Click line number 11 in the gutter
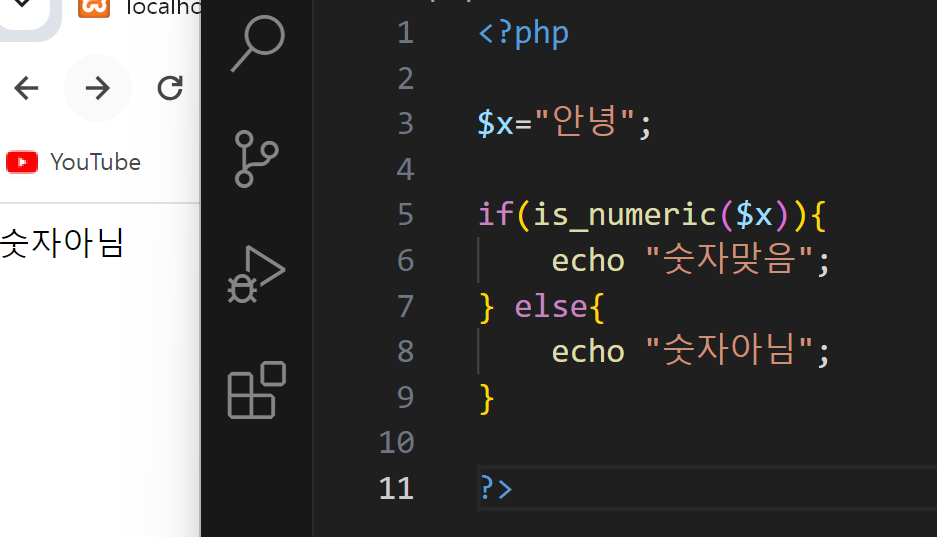This screenshot has width=937, height=537. [x=397, y=489]
